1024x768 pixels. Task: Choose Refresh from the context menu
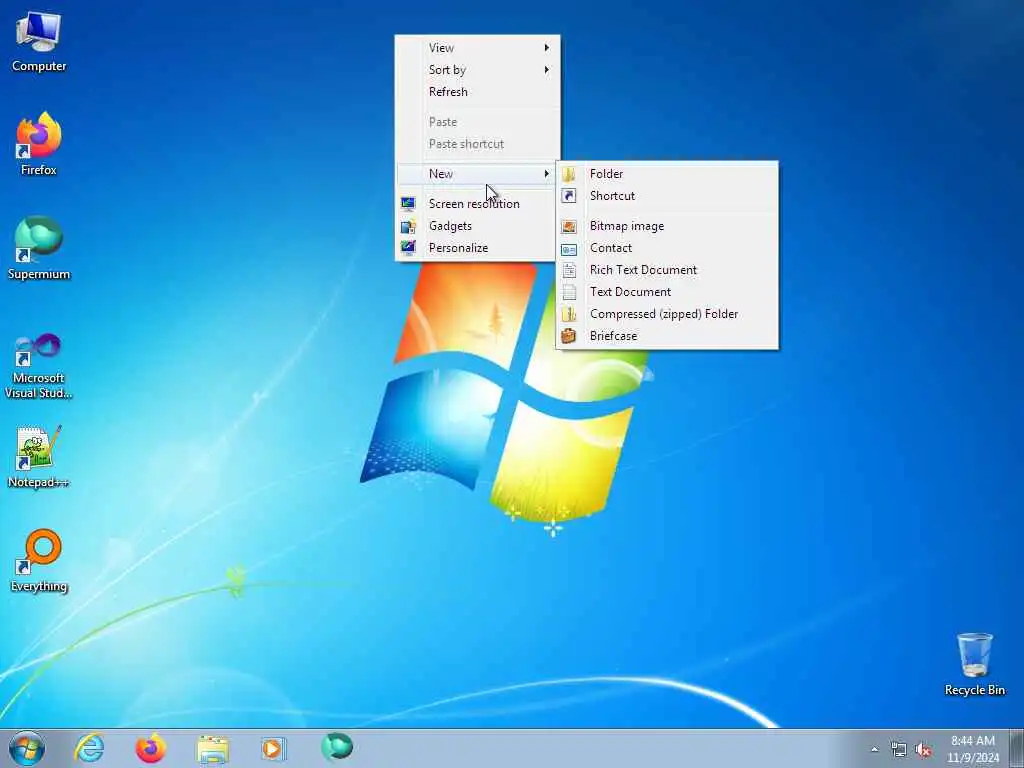pos(477,92)
